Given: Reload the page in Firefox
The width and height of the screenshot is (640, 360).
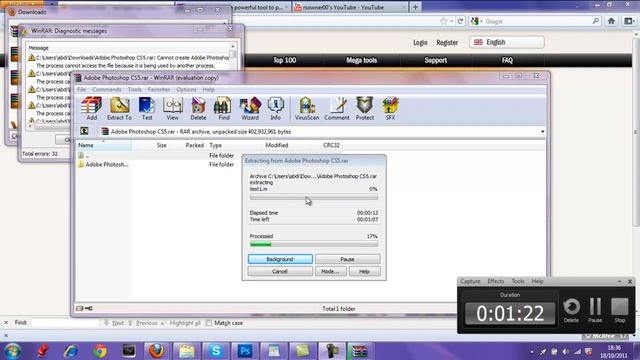Looking at the screenshot, I should coord(460,21).
